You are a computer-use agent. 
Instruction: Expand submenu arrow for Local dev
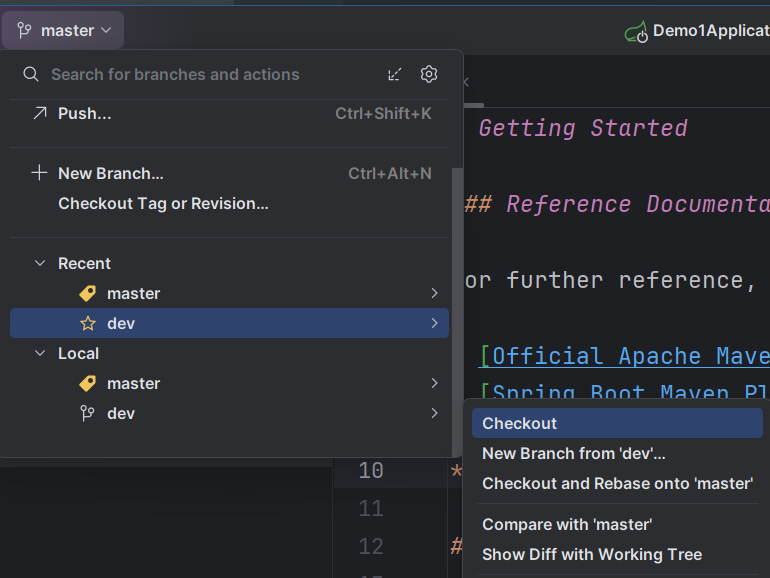tap(434, 413)
